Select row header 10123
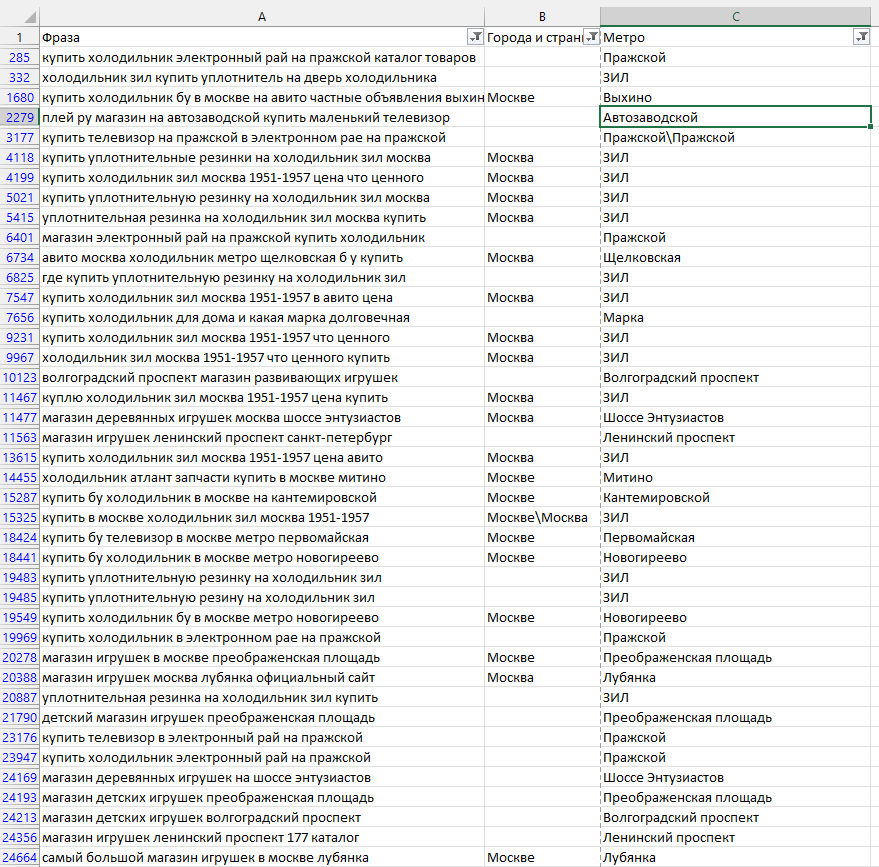Screen dimensions: 879x867 point(20,377)
